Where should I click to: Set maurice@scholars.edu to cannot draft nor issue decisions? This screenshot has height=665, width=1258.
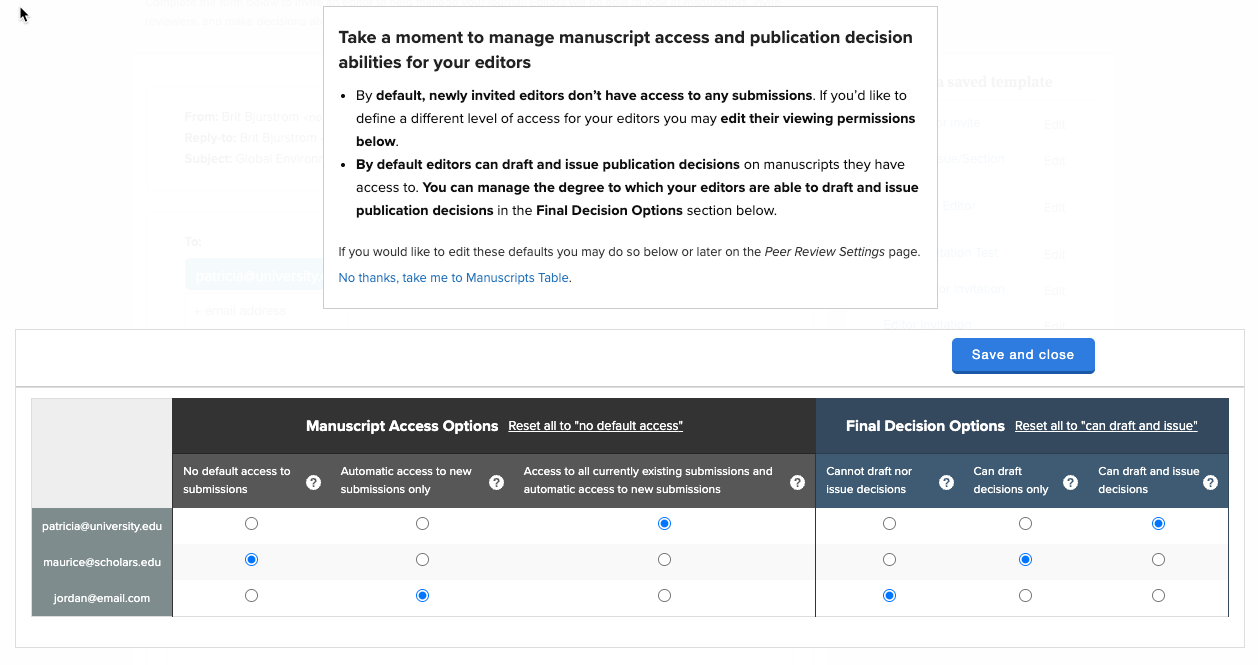(889, 559)
